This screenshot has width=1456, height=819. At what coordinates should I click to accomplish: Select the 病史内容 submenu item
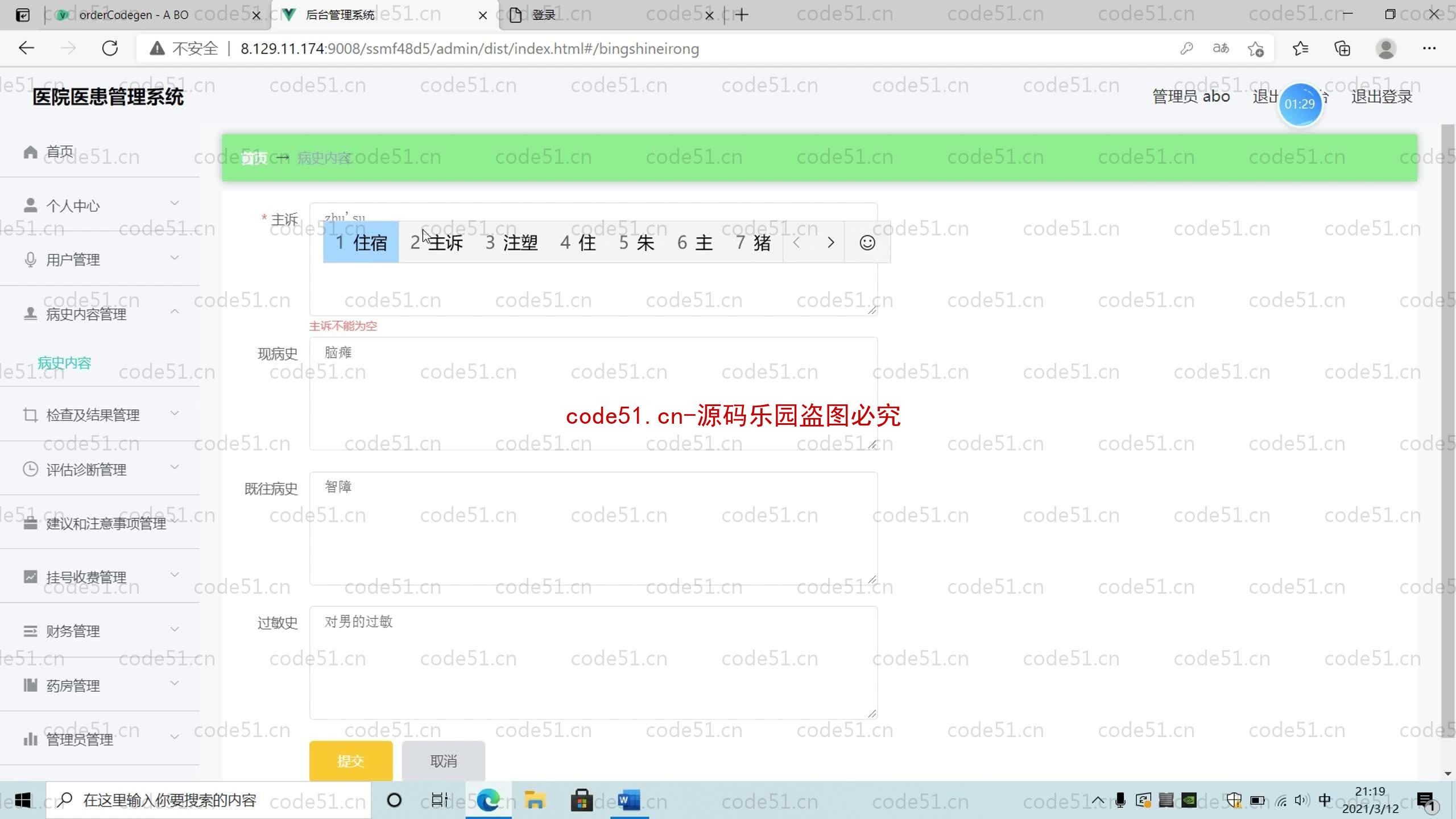pyautogui.click(x=64, y=363)
